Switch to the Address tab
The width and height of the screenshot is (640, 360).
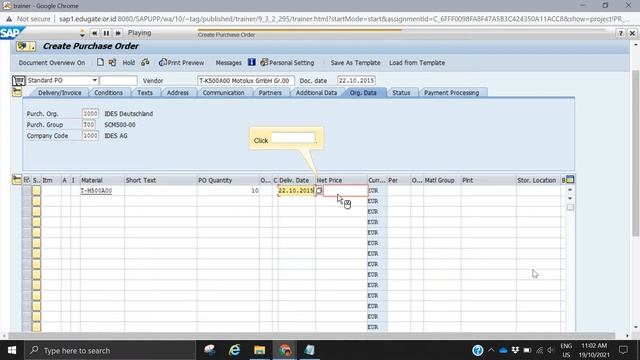(178, 93)
